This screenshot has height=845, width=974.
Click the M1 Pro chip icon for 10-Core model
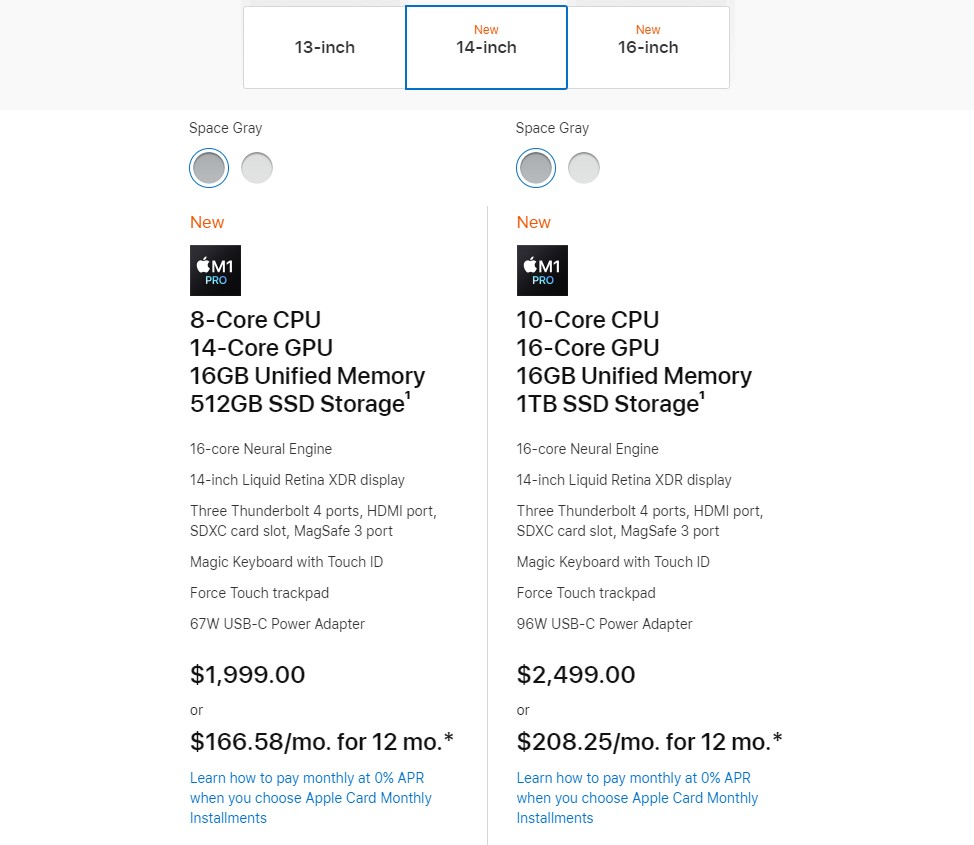pyautogui.click(x=542, y=270)
